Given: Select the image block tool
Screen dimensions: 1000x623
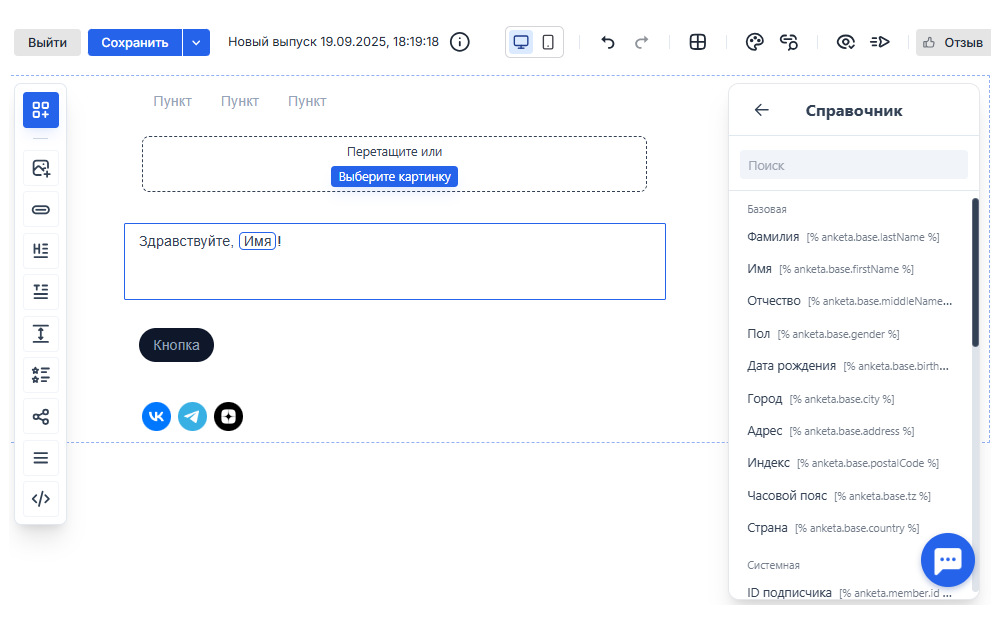Looking at the screenshot, I should (x=41, y=168).
